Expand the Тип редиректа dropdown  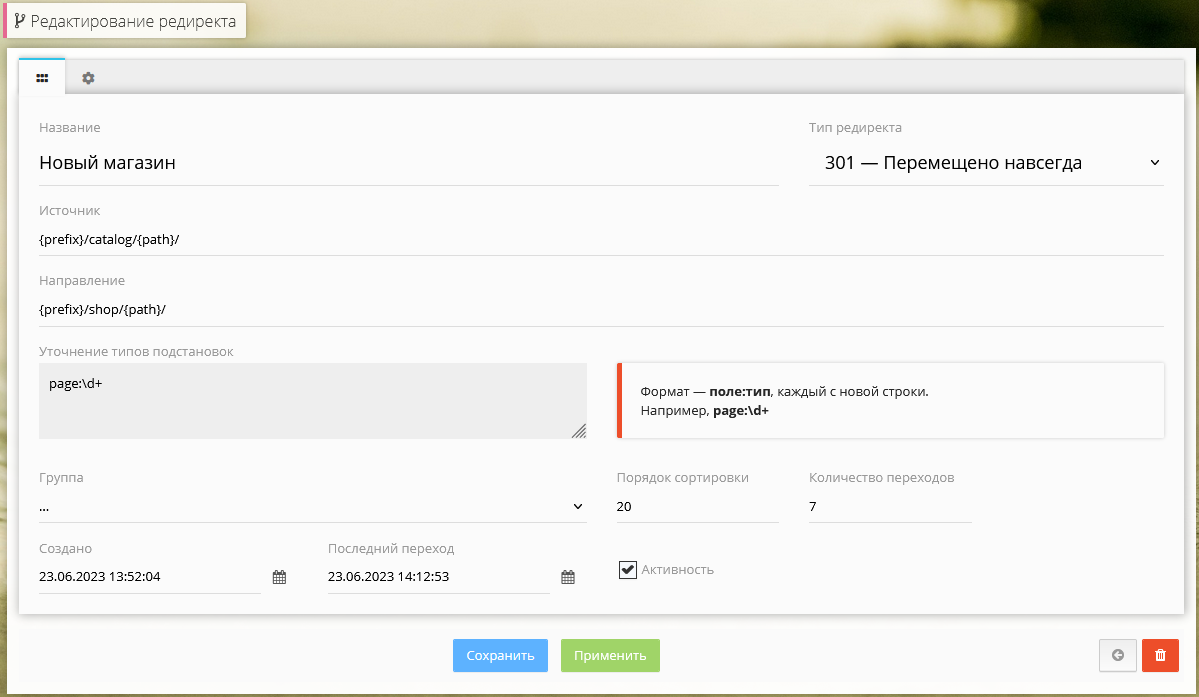pyautogui.click(x=985, y=163)
